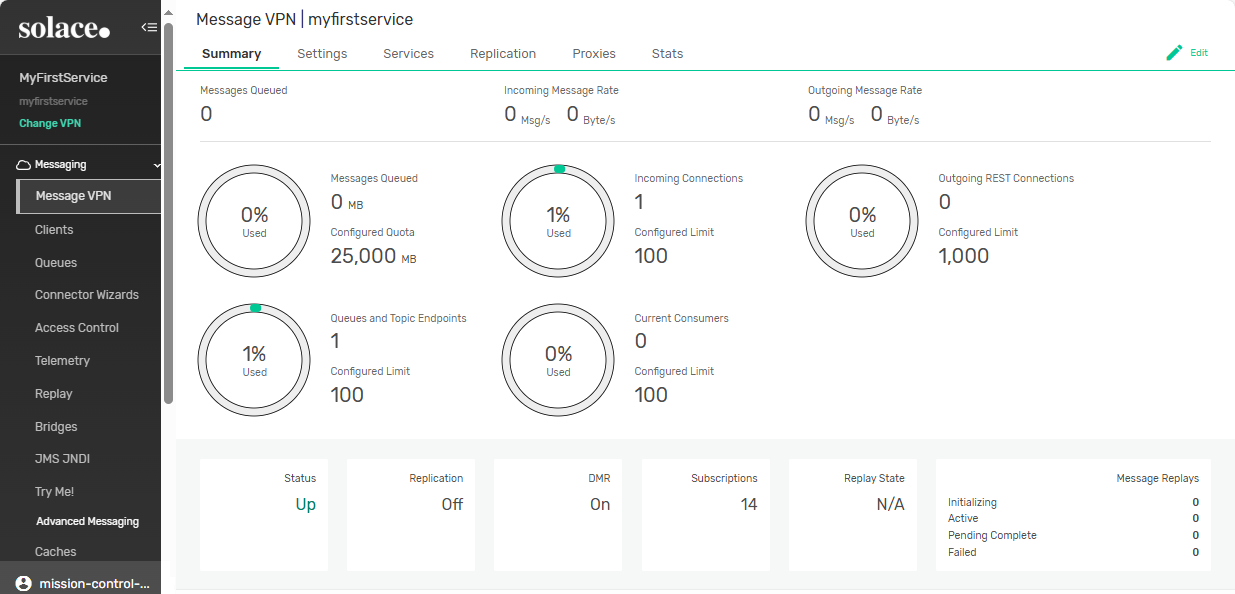The width and height of the screenshot is (1235, 594).
Task: Click the Change VPN link
Action: [50, 124]
